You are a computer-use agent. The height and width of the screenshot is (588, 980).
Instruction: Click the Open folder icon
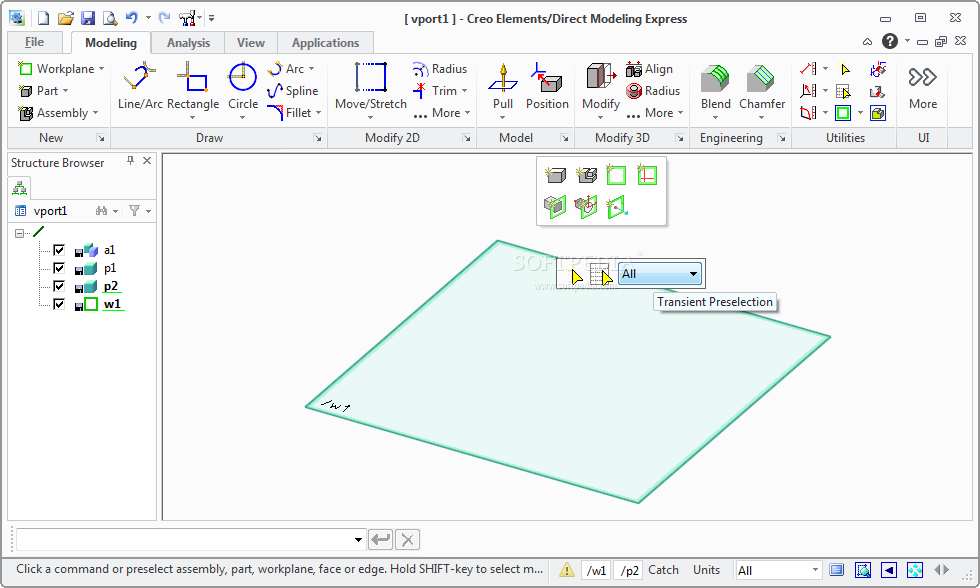coord(66,18)
